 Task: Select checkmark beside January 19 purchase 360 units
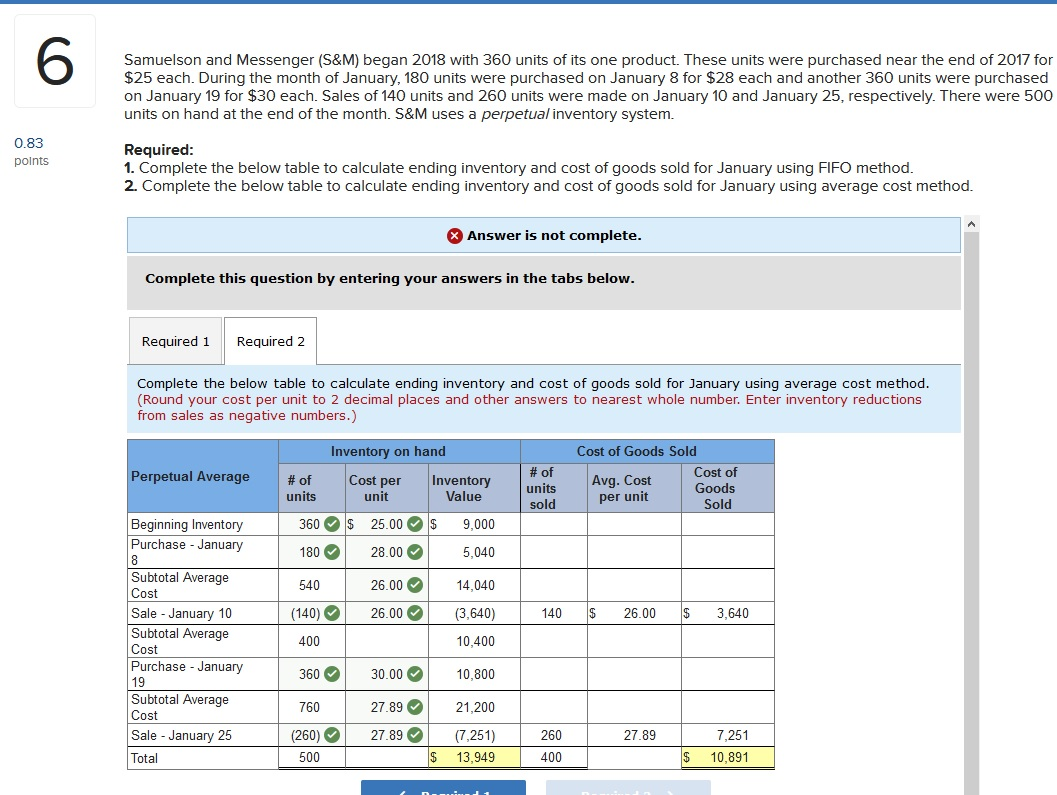click(x=332, y=674)
